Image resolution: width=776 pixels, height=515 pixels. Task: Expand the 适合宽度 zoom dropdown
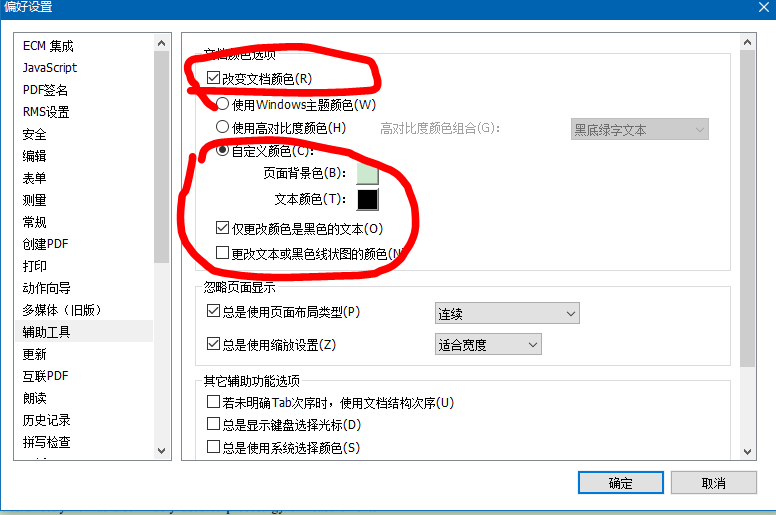coord(488,344)
